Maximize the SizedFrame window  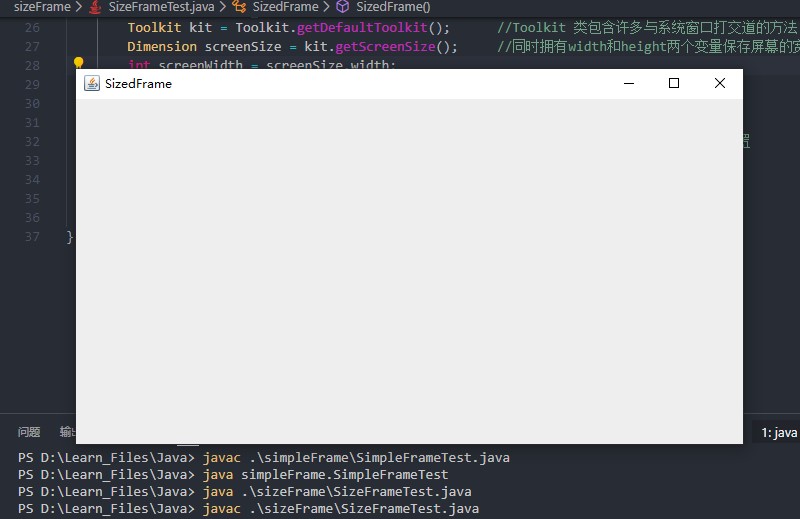[674, 83]
